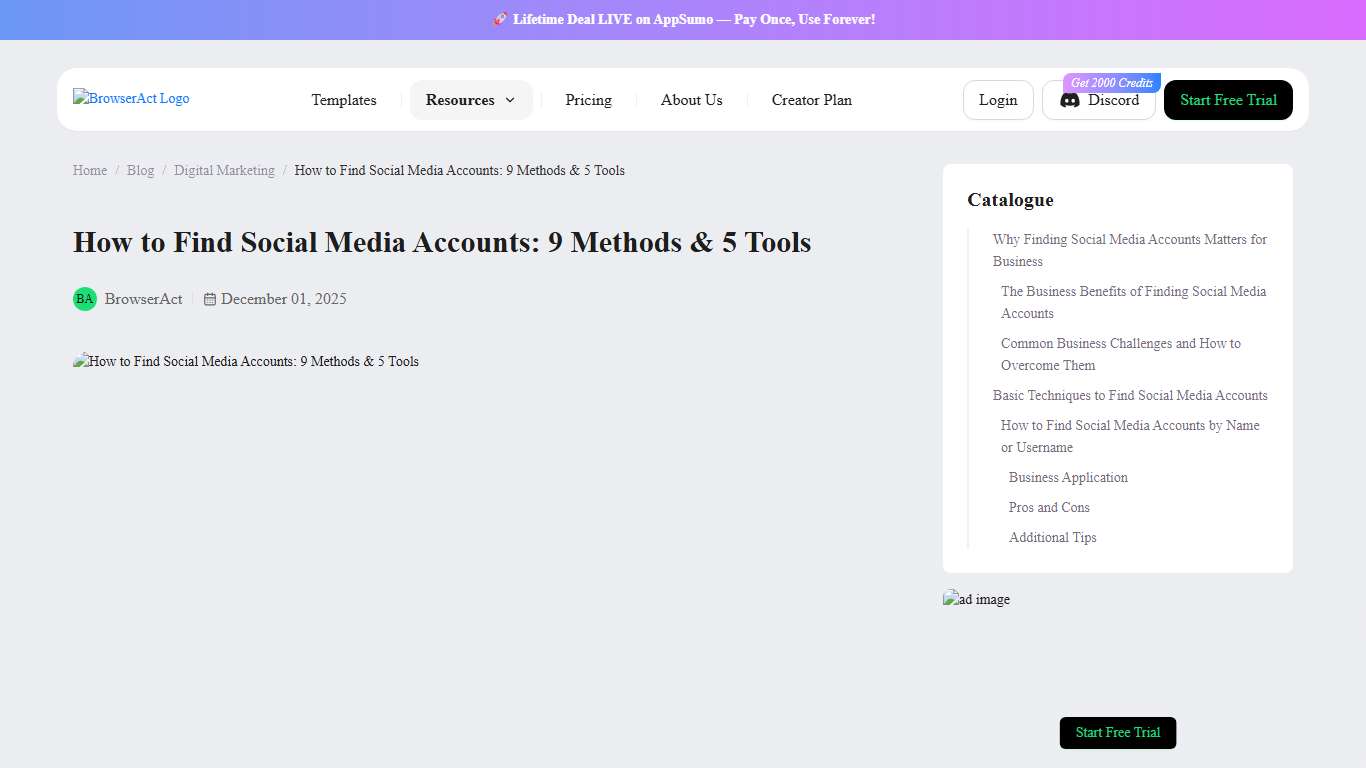Select the Pricing navigation item
1366x768 pixels.
pyautogui.click(x=588, y=100)
